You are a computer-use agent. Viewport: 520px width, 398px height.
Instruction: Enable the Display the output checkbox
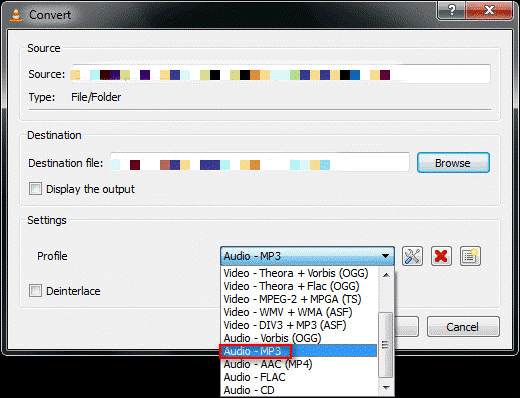click(35, 189)
